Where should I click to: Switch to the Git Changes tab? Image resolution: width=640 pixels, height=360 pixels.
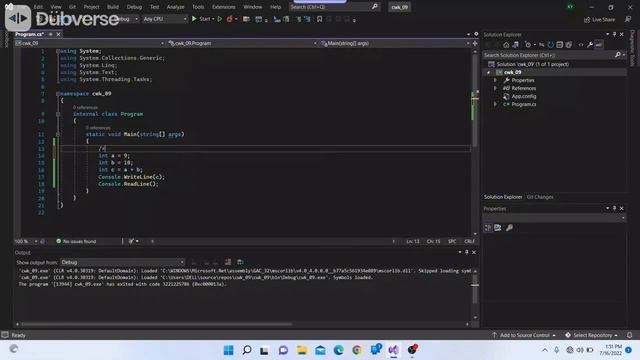(540, 197)
